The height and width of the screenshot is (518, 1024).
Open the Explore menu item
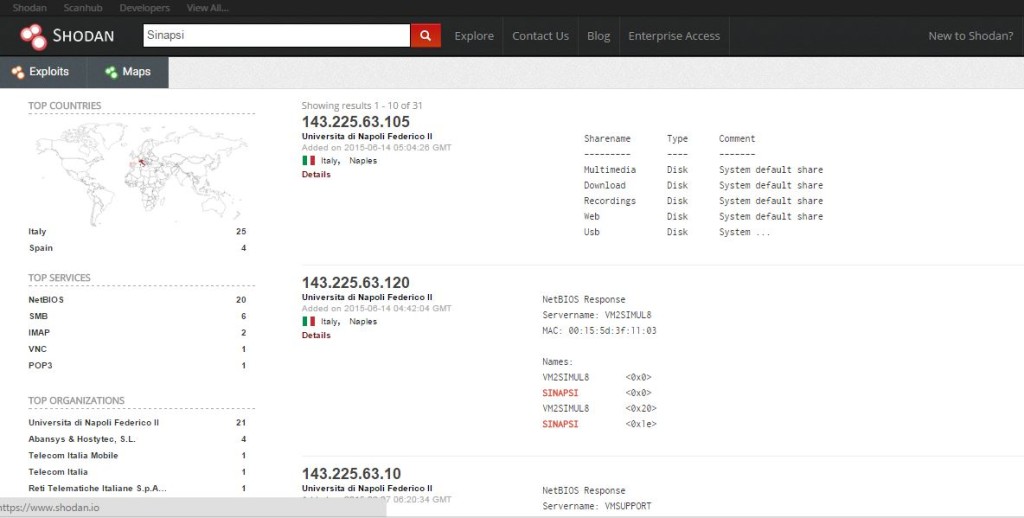click(474, 36)
